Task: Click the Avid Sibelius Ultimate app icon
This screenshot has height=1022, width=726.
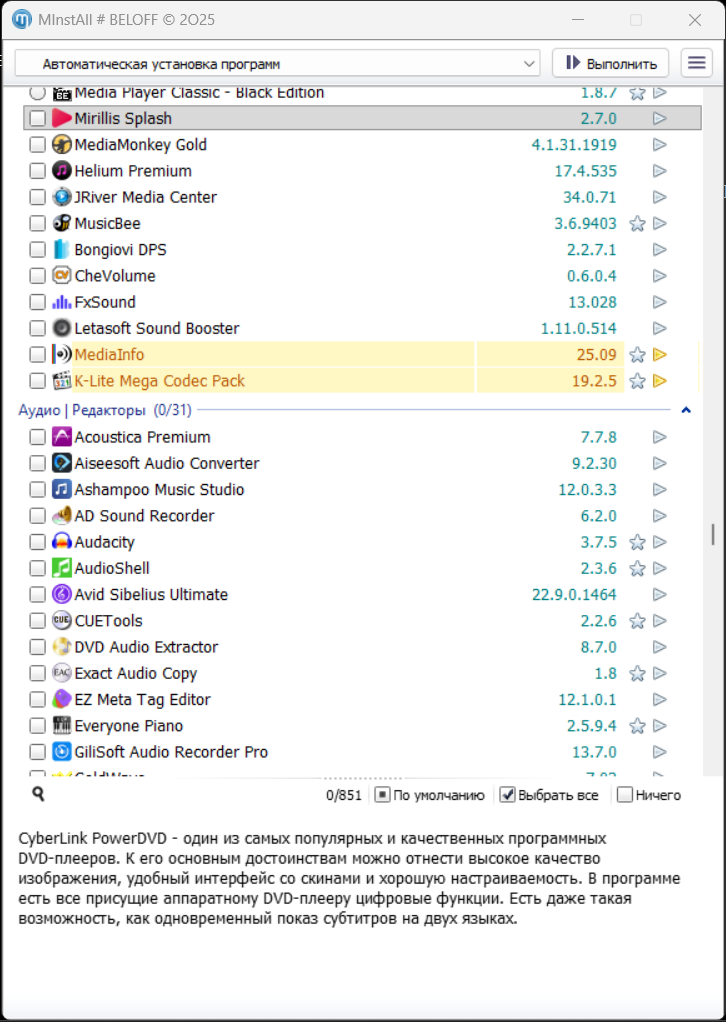Action: 62,594
